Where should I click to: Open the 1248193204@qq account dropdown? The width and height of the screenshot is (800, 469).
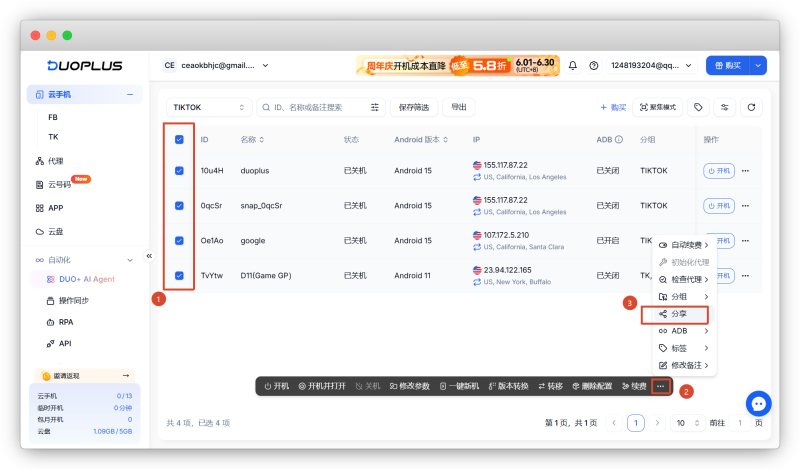click(651, 65)
